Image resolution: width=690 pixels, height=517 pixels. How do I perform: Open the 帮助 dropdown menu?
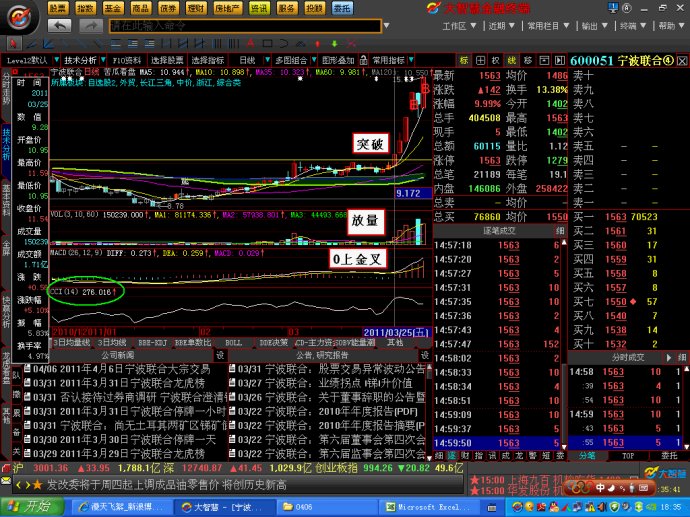[671, 26]
